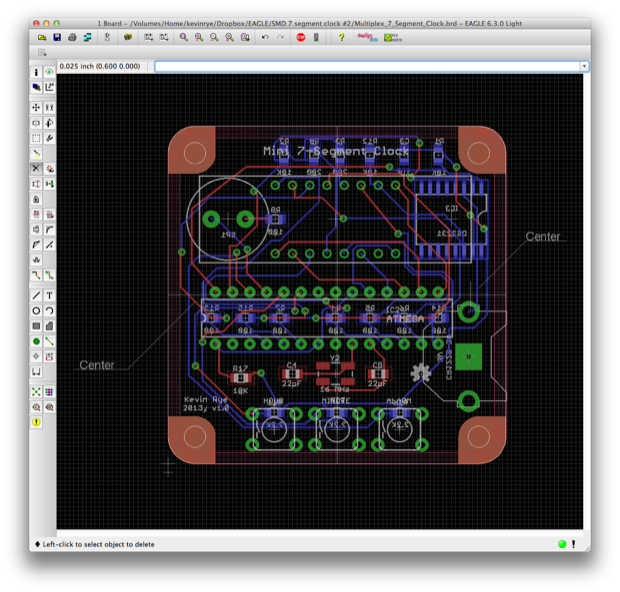Image resolution: width=620 pixels, height=592 pixels.
Task: Open the Use library icon
Action: (127, 38)
